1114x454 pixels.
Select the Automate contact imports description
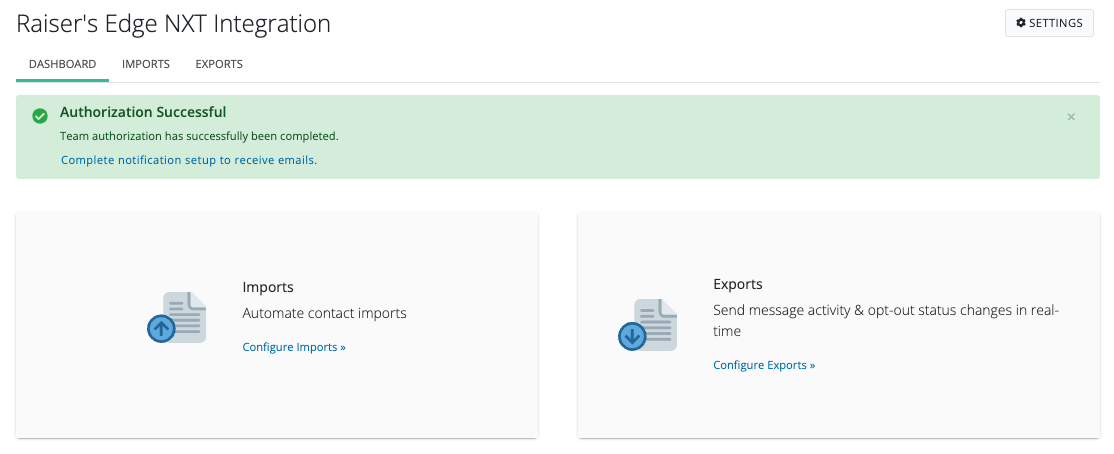point(325,313)
